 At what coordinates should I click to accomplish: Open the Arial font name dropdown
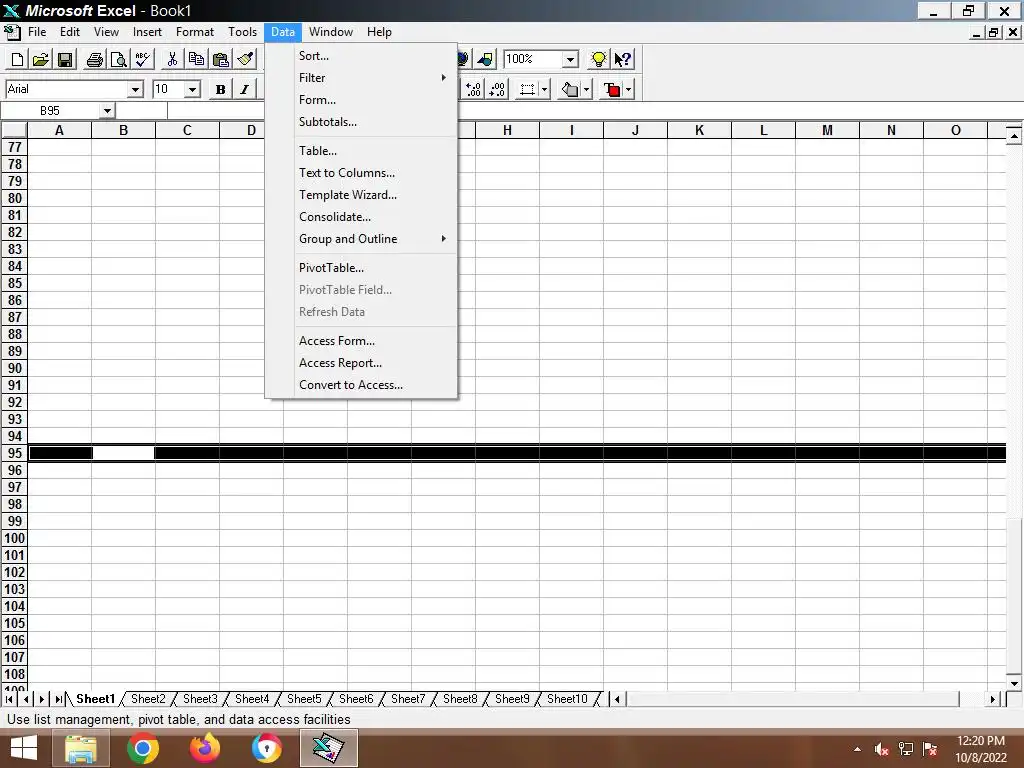pos(135,89)
